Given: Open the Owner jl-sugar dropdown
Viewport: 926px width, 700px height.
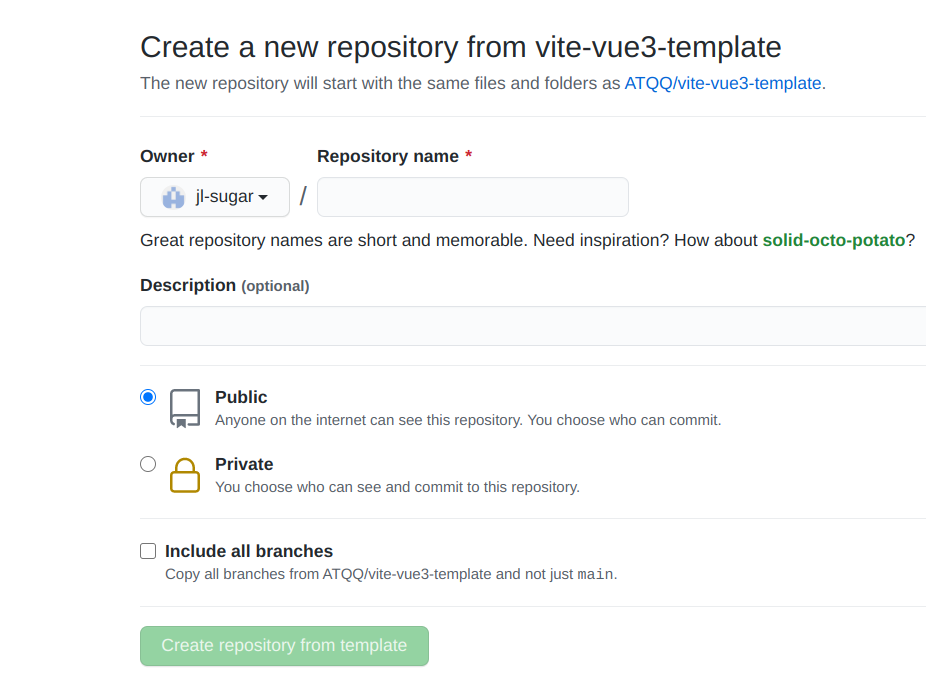Looking at the screenshot, I should [215, 197].
